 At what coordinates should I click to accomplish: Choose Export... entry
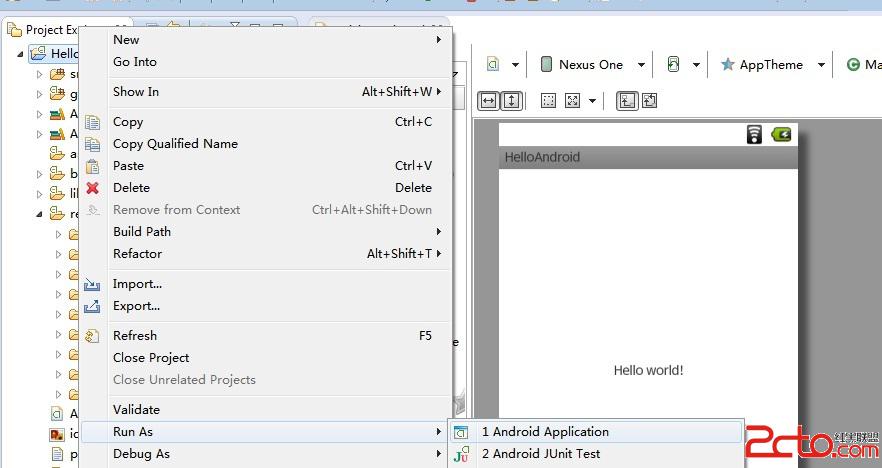click(266, 306)
